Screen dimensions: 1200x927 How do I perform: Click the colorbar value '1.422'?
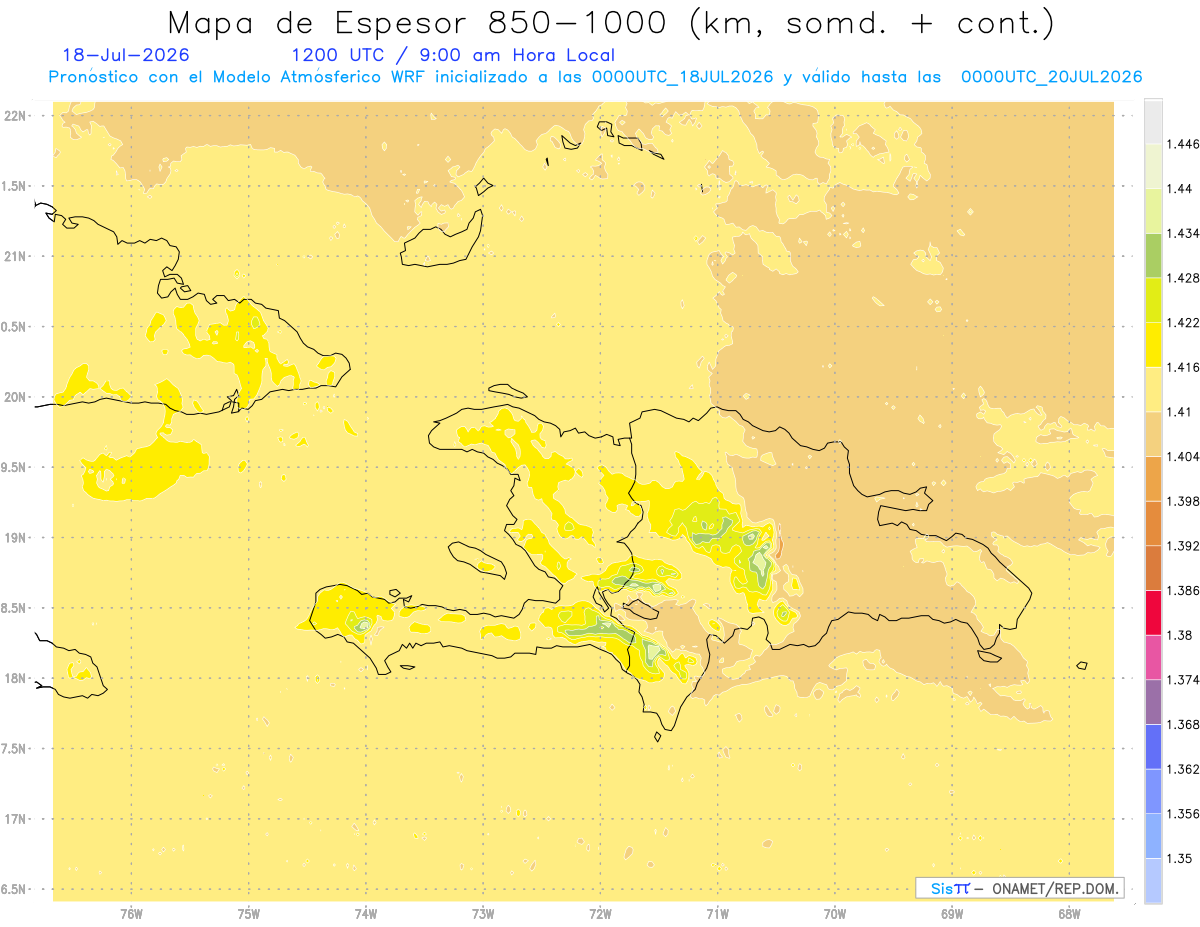pyautogui.click(x=1182, y=322)
